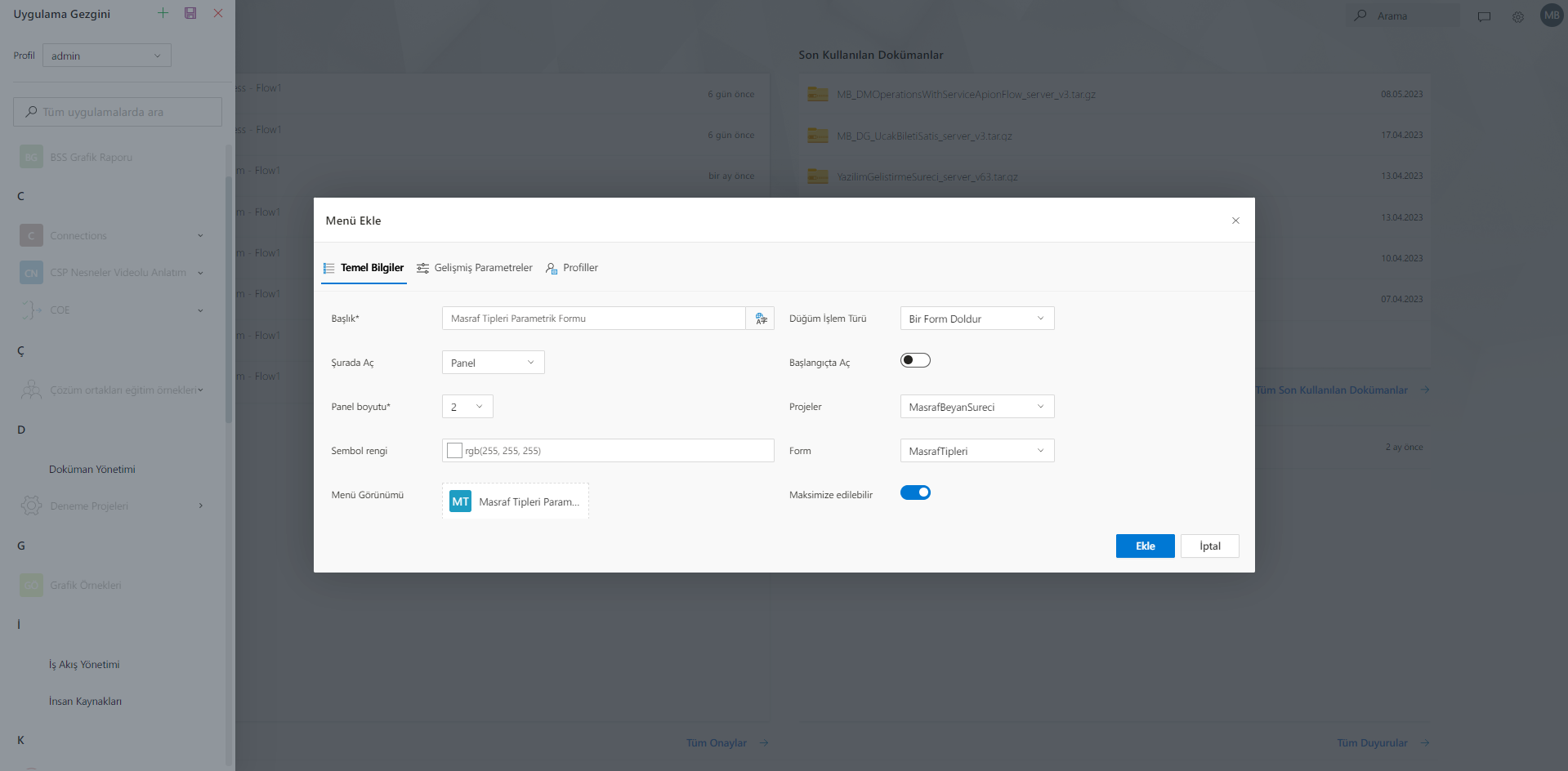This screenshot has height=771, width=1568.
Task: Open Doküman Yönetimi in app list
Action: pyautogui.click(x=92, y=470)
